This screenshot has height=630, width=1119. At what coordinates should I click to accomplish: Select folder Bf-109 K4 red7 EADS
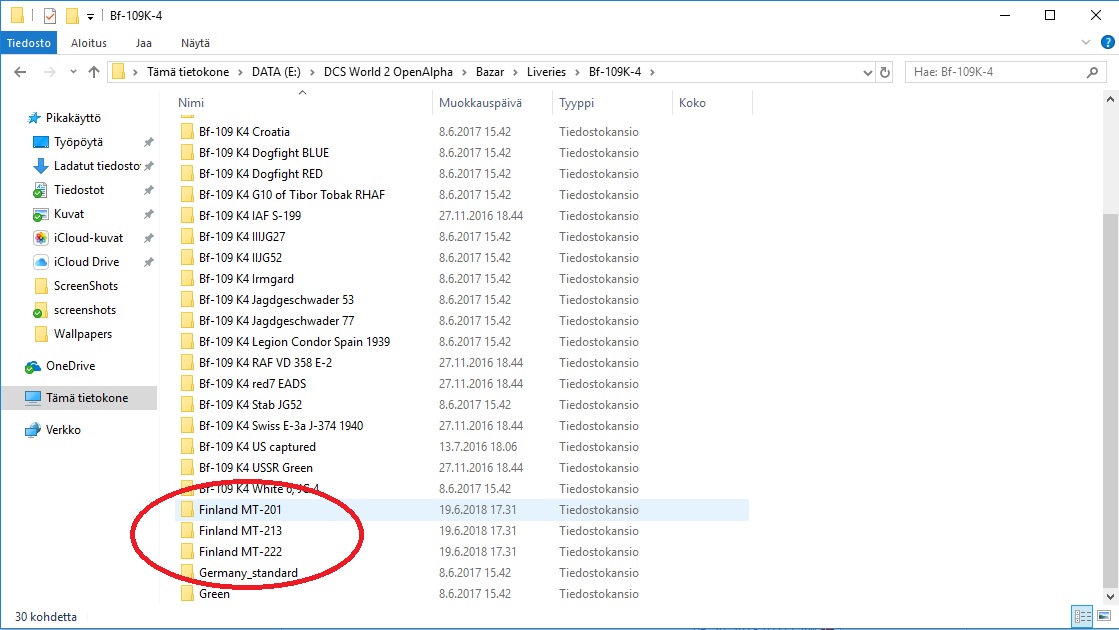(252, 384)
